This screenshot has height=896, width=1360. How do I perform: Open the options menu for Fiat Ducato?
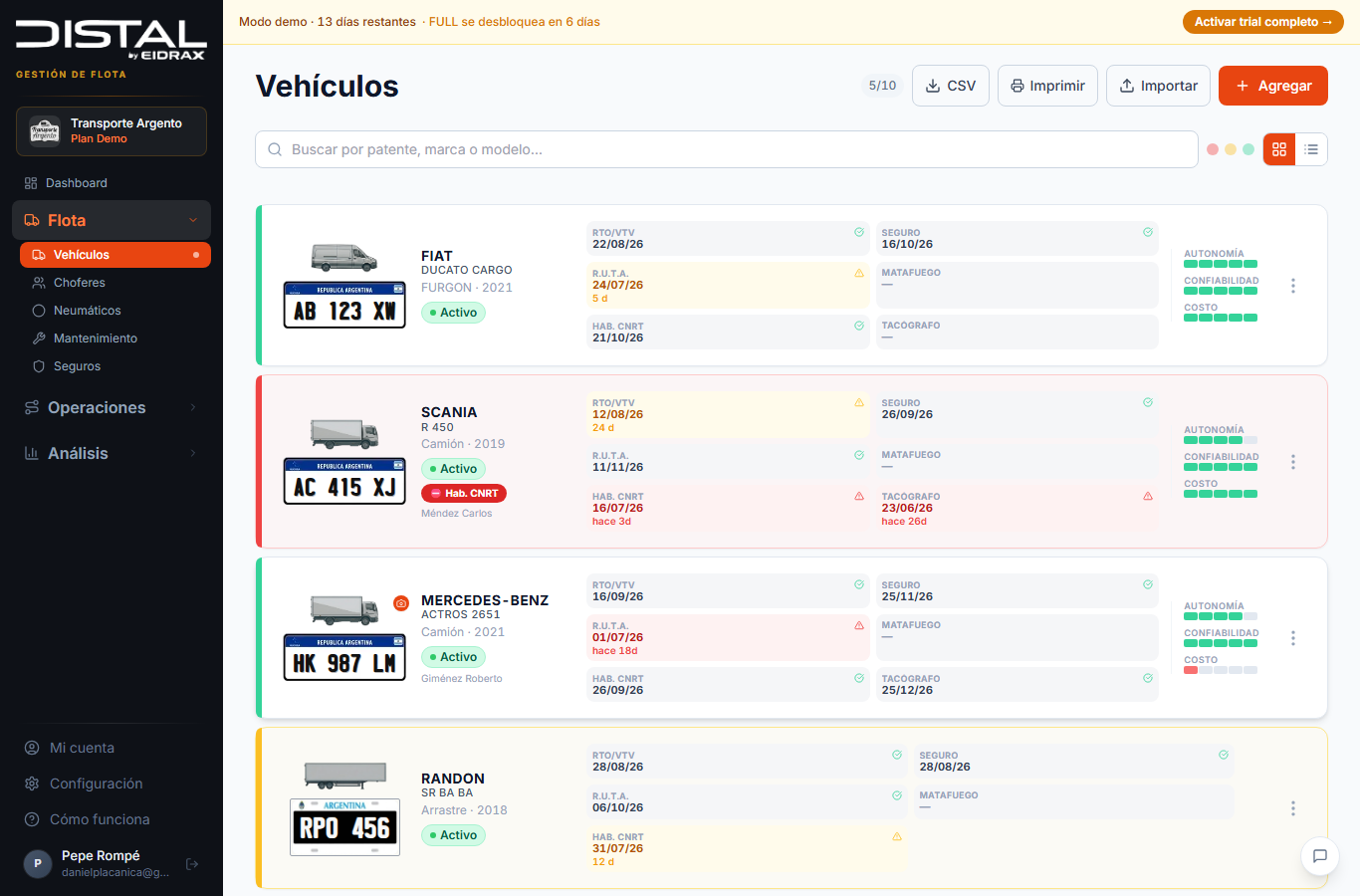click(1293, 286)
